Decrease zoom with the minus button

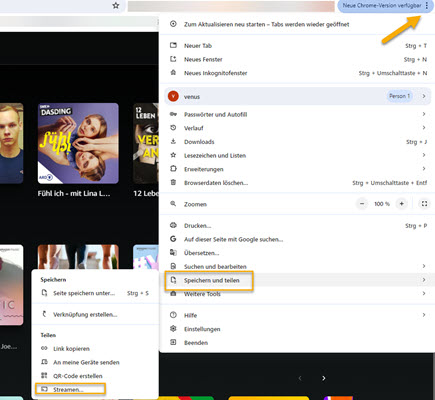362,204
